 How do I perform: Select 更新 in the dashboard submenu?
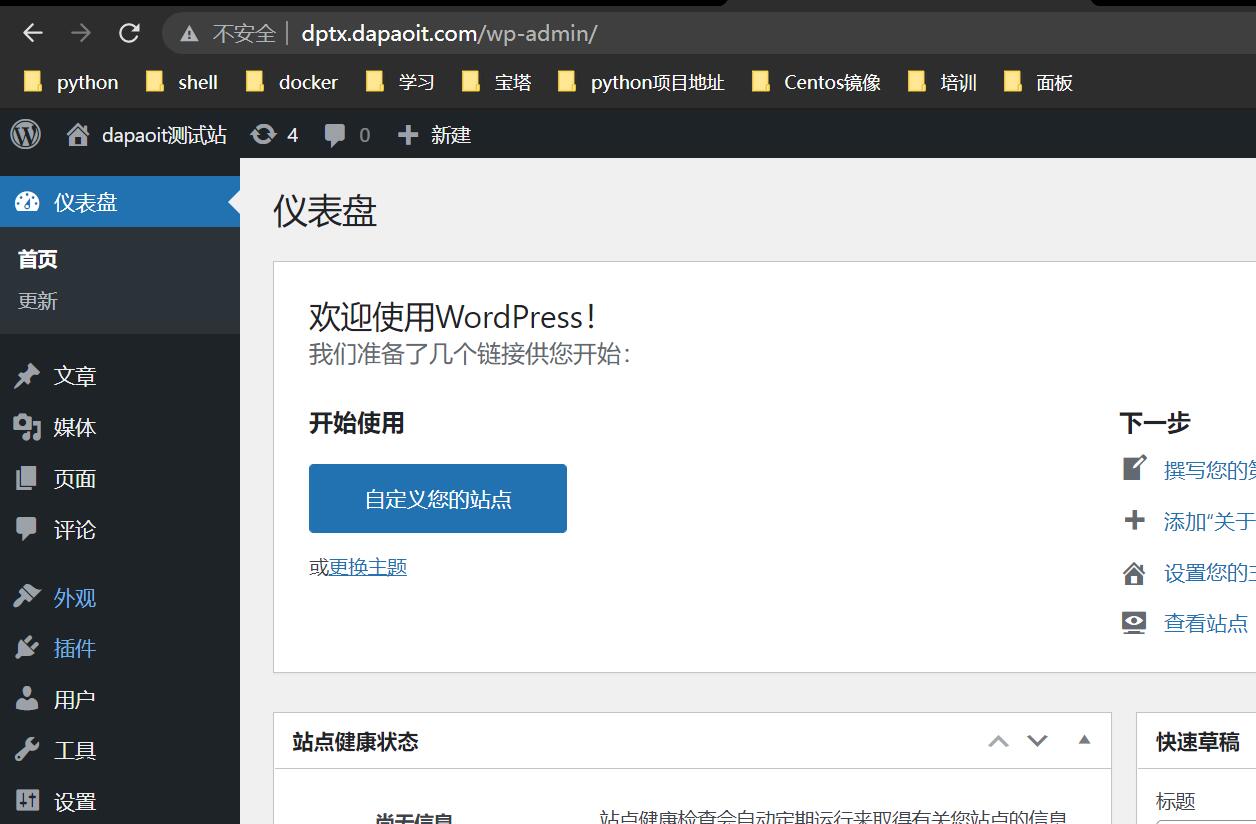click(x=38, y=300)
